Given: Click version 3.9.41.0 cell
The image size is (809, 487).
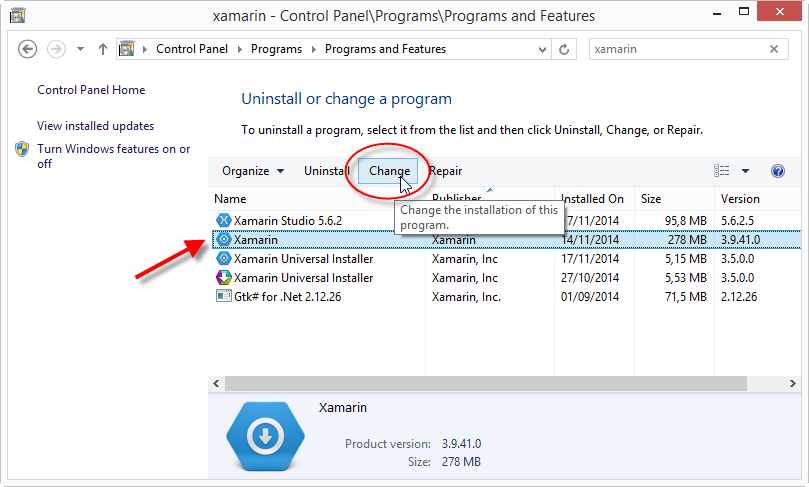Looking at the screenshot, I should click(740, 240).
